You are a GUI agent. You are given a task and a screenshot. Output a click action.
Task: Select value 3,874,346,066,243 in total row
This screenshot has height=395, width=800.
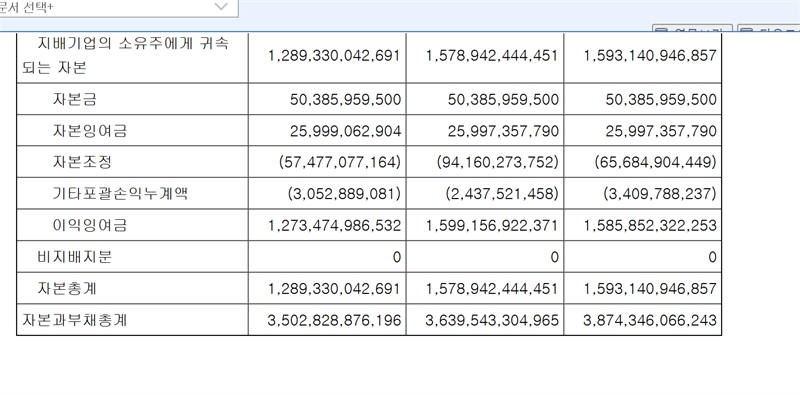[649, 320]
